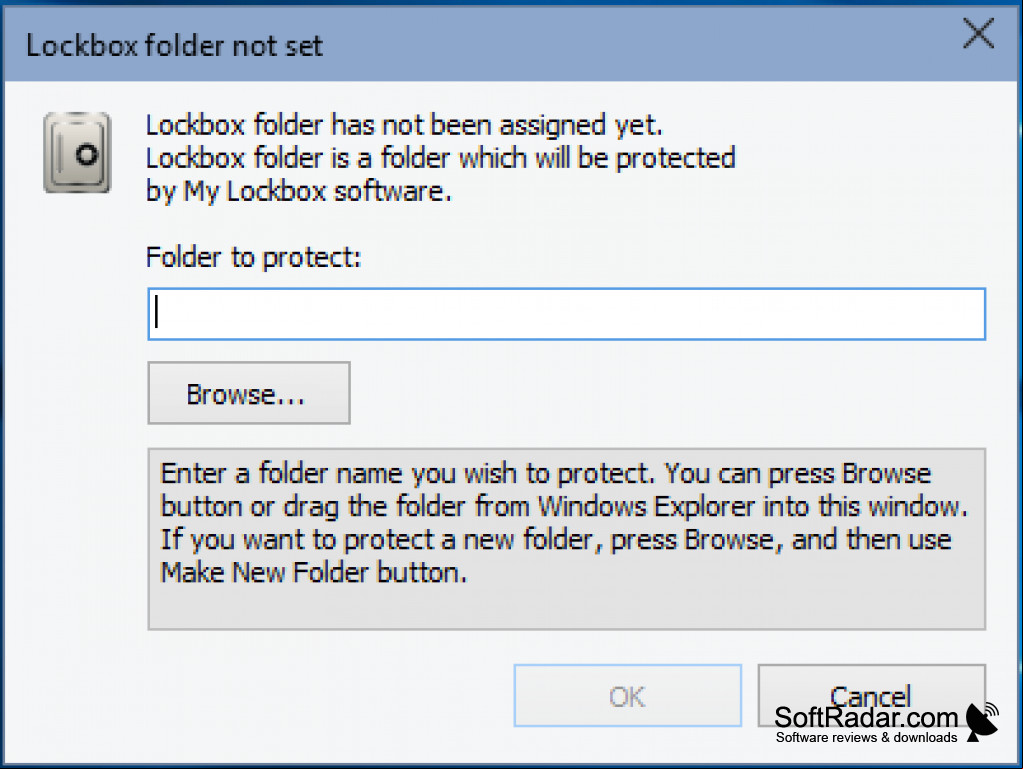This screenshot has width=1023, height=769.
Task: Confirm with the OK button
Action: click(x=628, y=695)
